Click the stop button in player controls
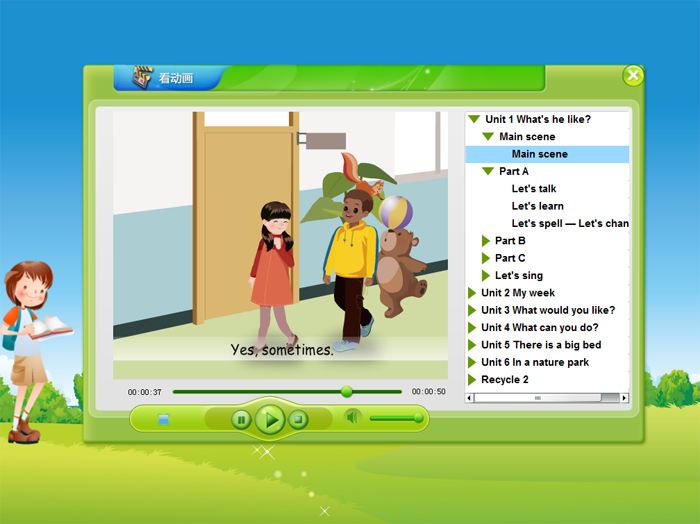Viewport: 700px width, 524px height. 298,420
